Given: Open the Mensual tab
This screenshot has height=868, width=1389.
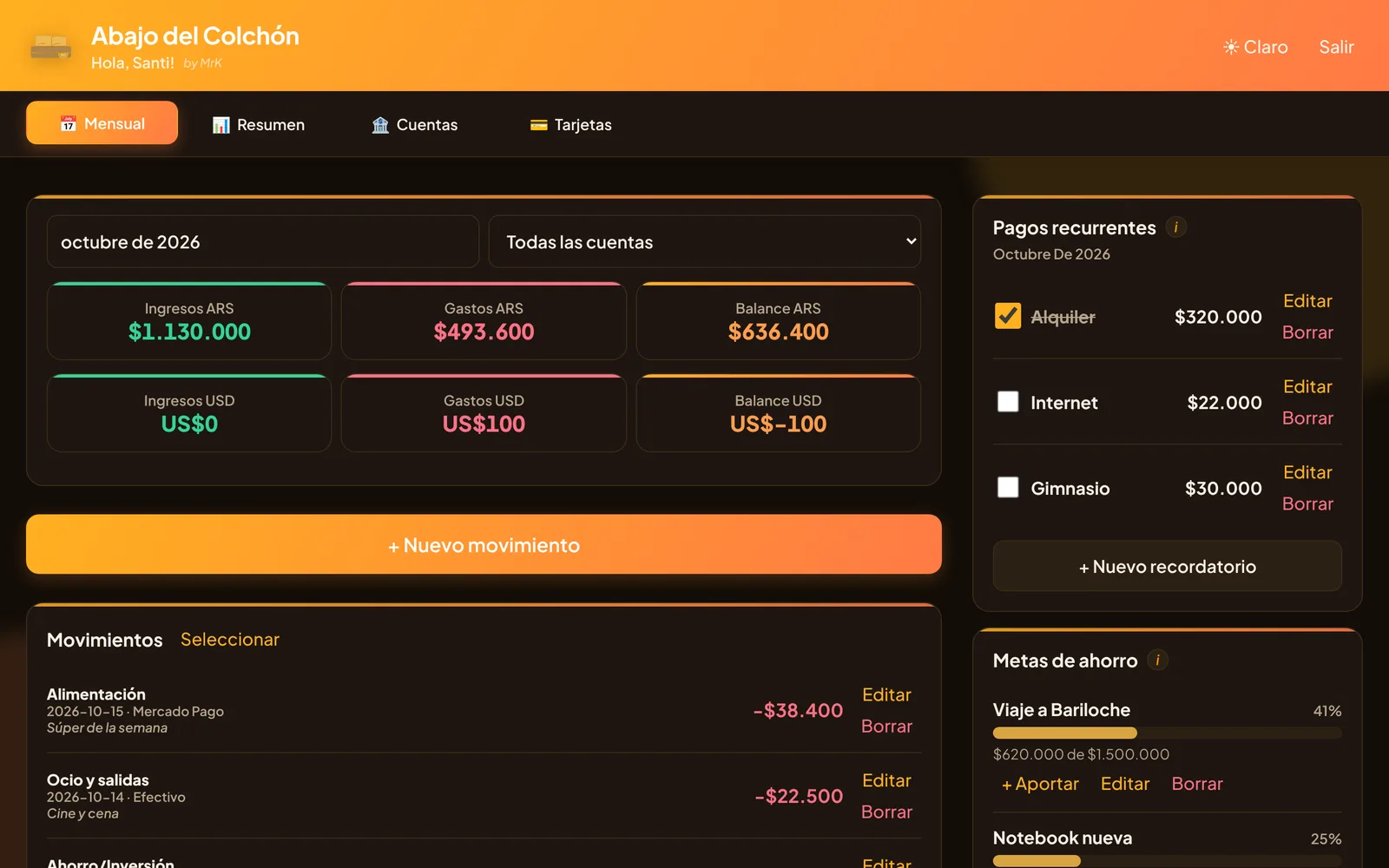Looking at the screenshot, I should click(102, 123).
